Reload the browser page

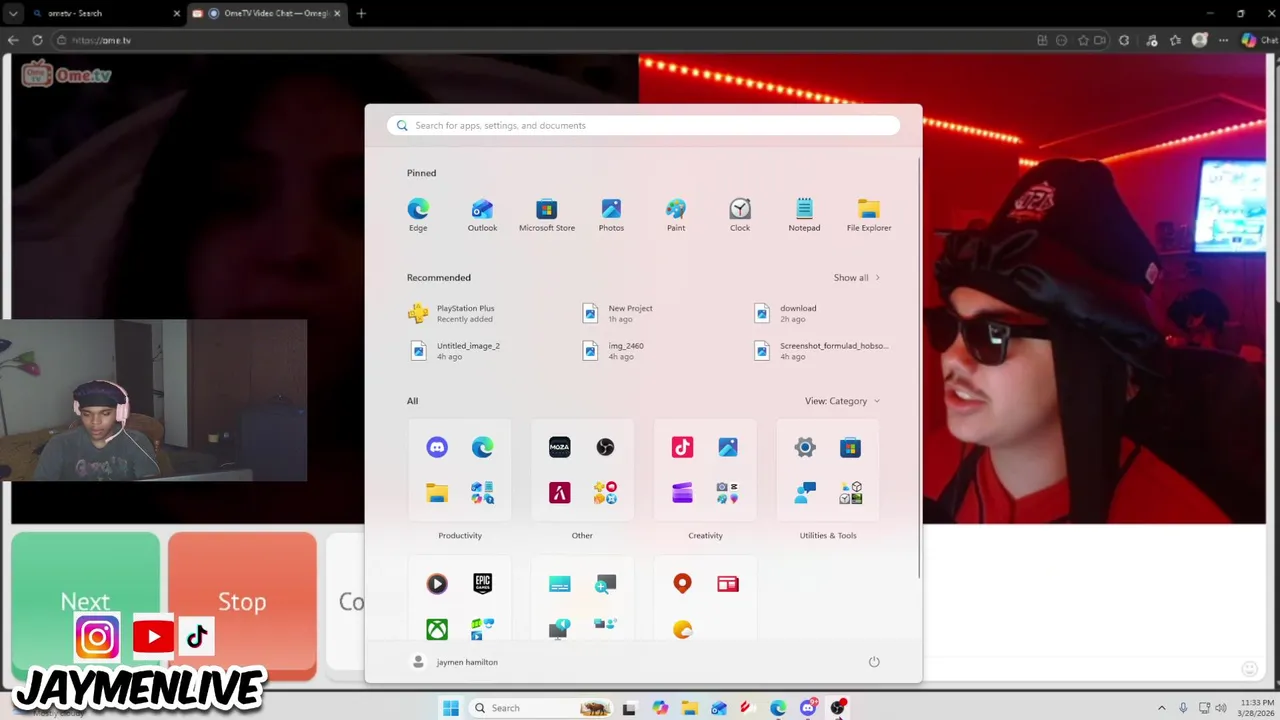[37, 40]
